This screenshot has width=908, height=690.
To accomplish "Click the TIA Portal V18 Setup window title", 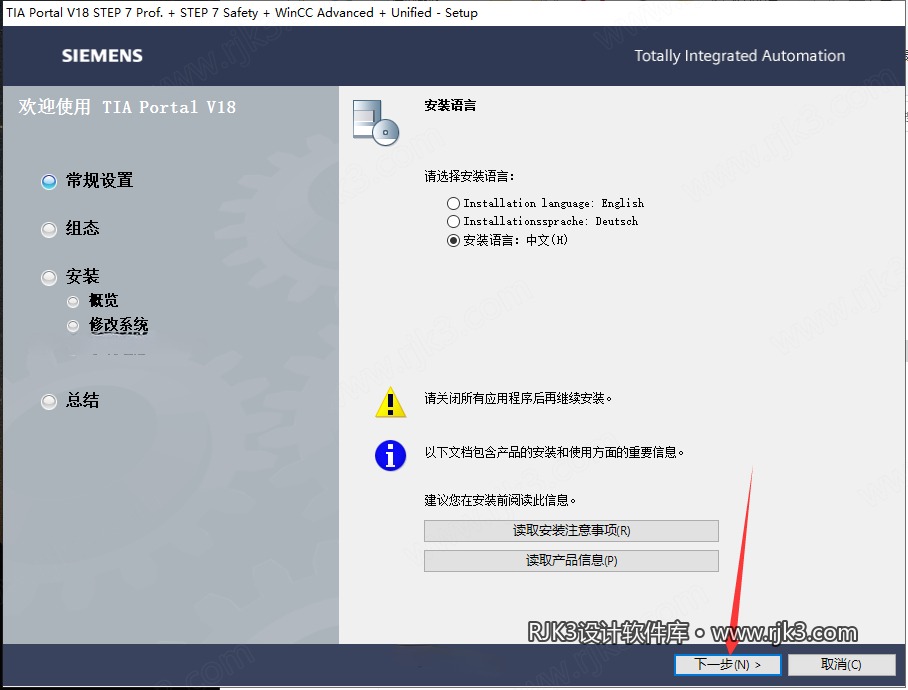I will click(x=241, y=13).
